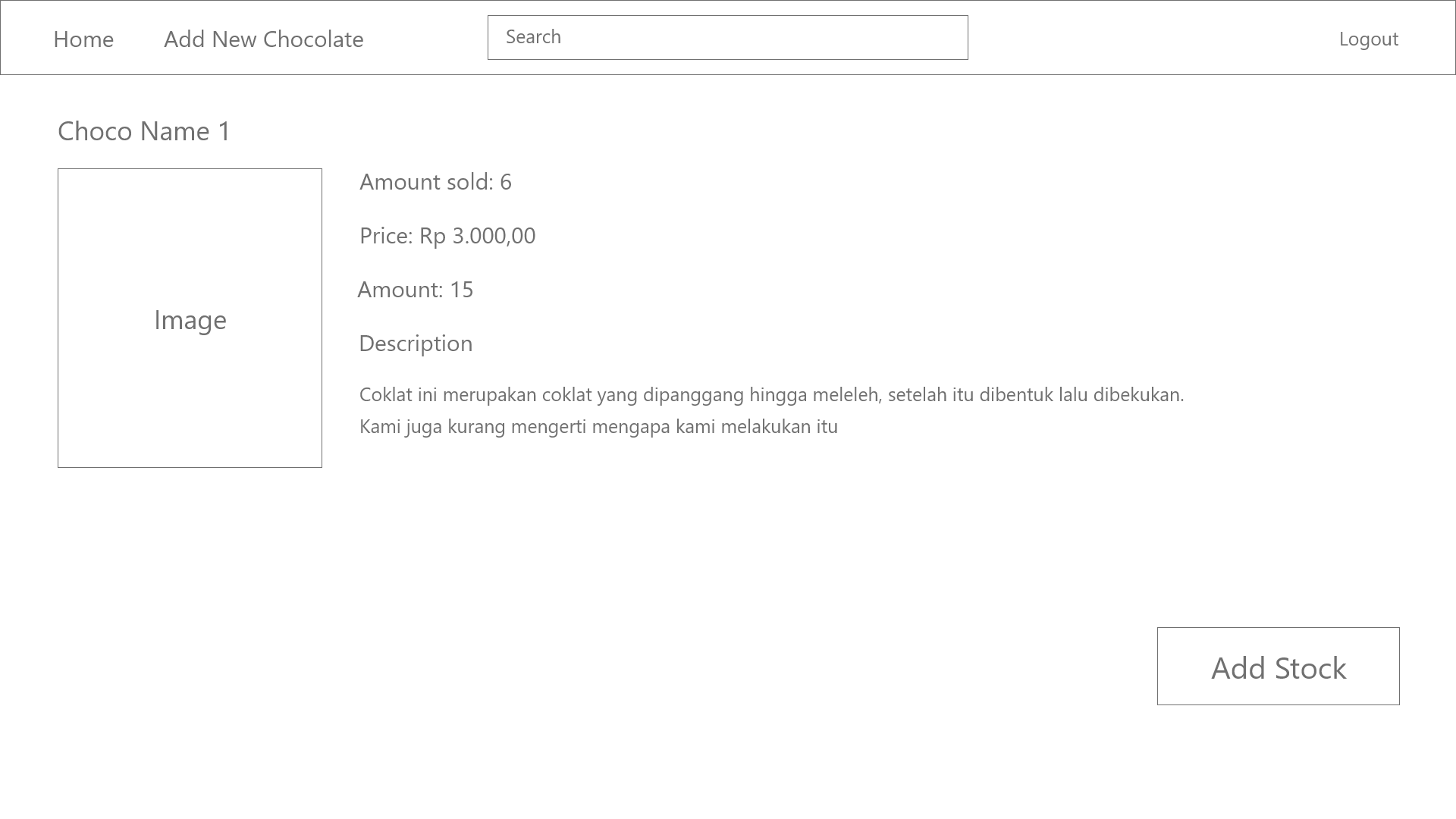Click the word Stock on the button
1456x819 pixels.
tap(1311, 668)
